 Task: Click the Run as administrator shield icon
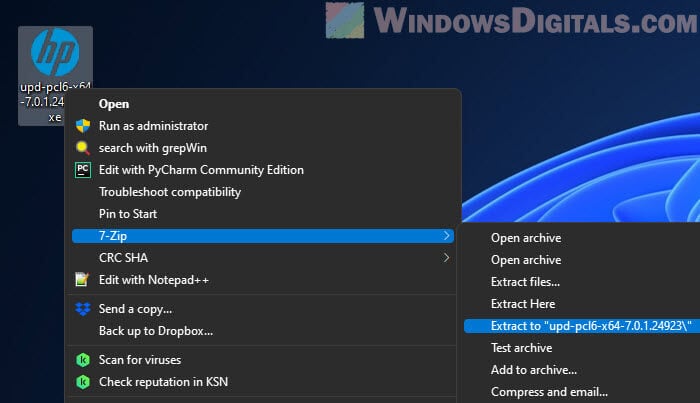[x=83, y=126]
